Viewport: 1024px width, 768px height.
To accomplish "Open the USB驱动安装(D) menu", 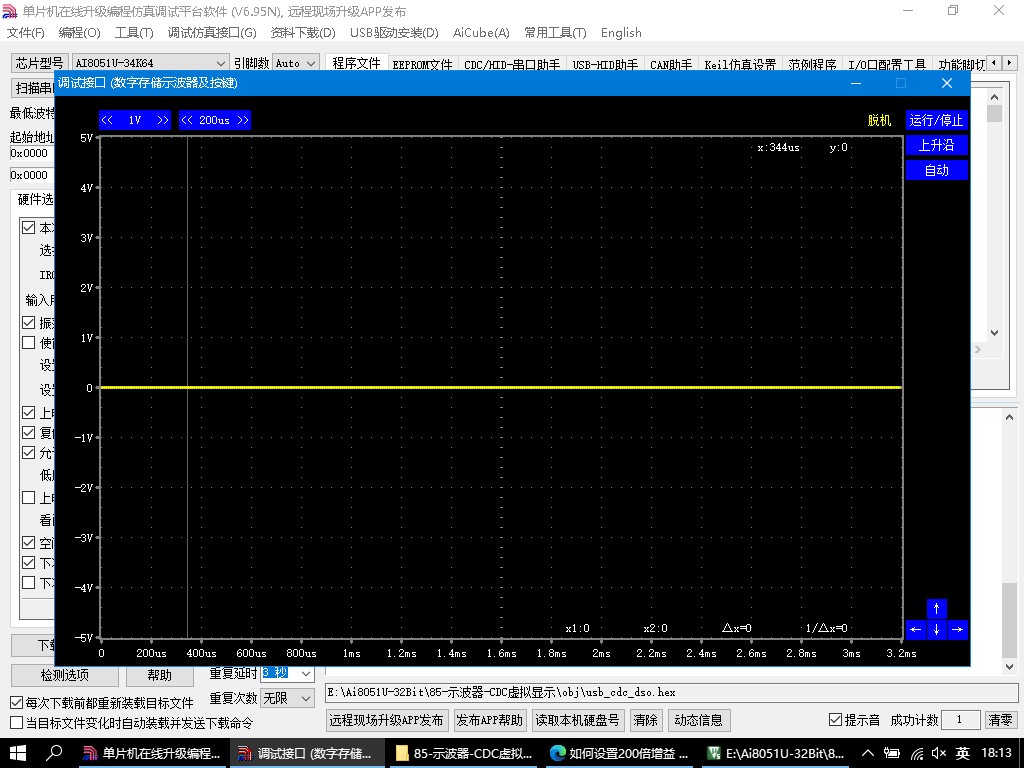I will click(394, 33).
